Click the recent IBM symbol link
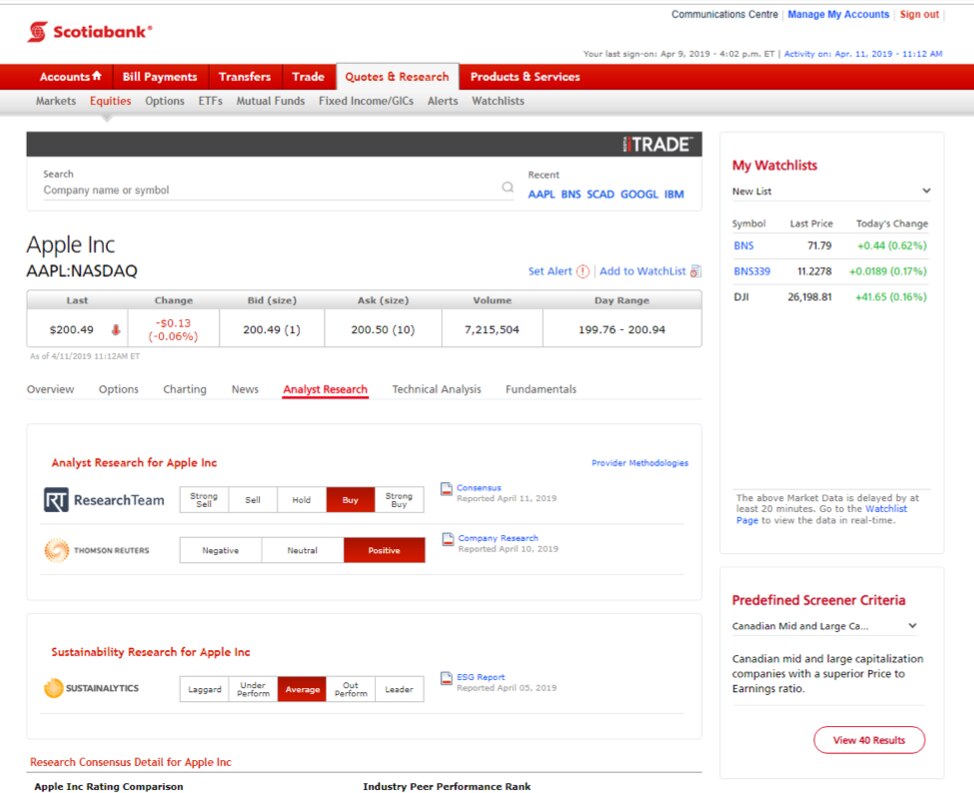The width and height of the screenshot is (974, 793). (674, 194)
